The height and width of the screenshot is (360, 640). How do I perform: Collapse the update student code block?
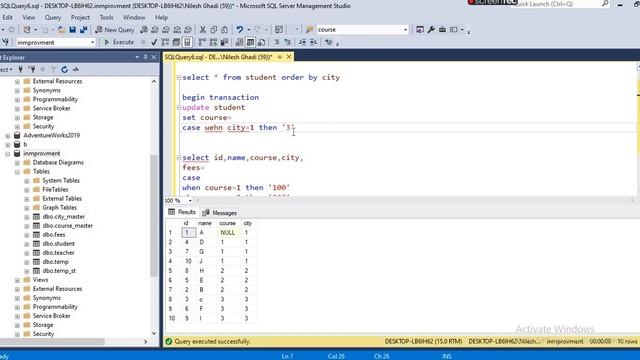click(179, 108)
